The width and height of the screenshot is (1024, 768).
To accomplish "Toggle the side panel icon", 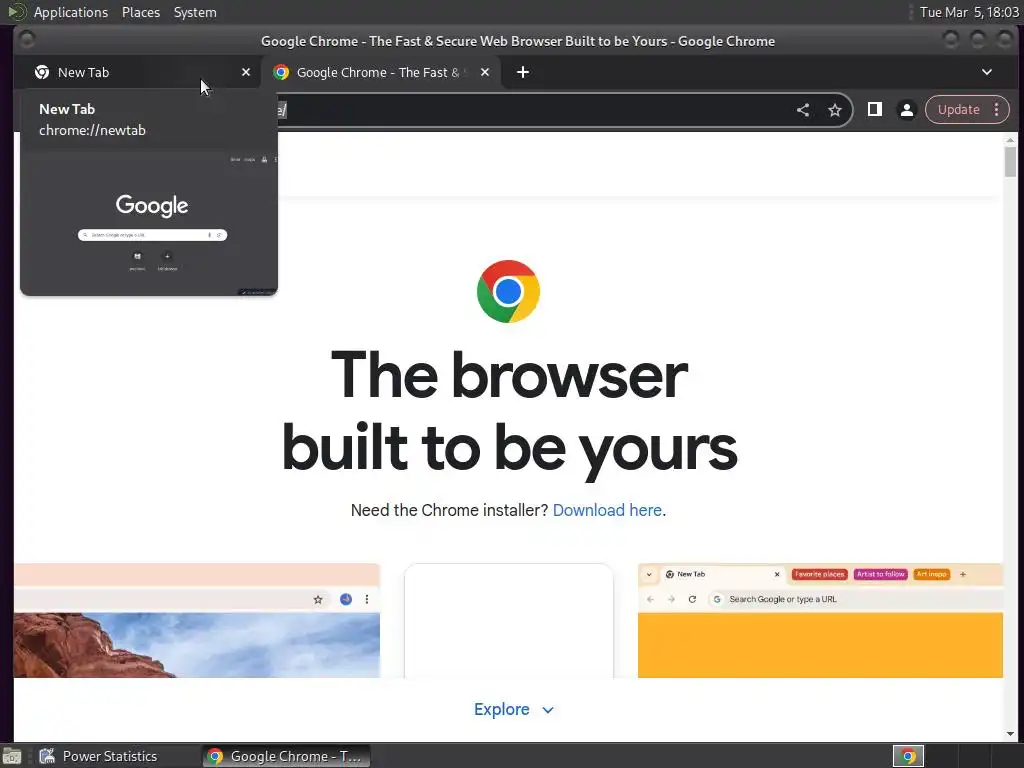I will click(x=874, y=110).
